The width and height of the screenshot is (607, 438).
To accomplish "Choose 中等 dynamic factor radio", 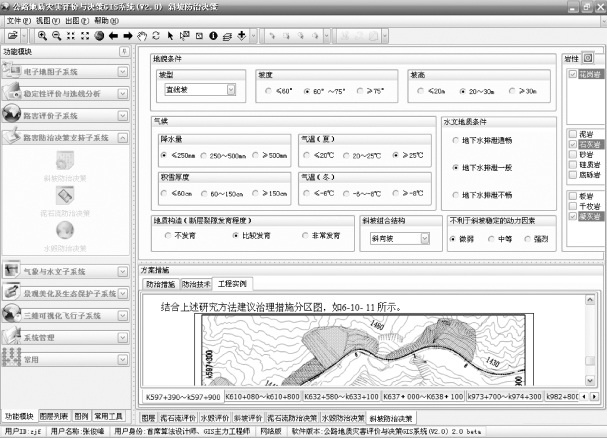I will tap(491, 239).
